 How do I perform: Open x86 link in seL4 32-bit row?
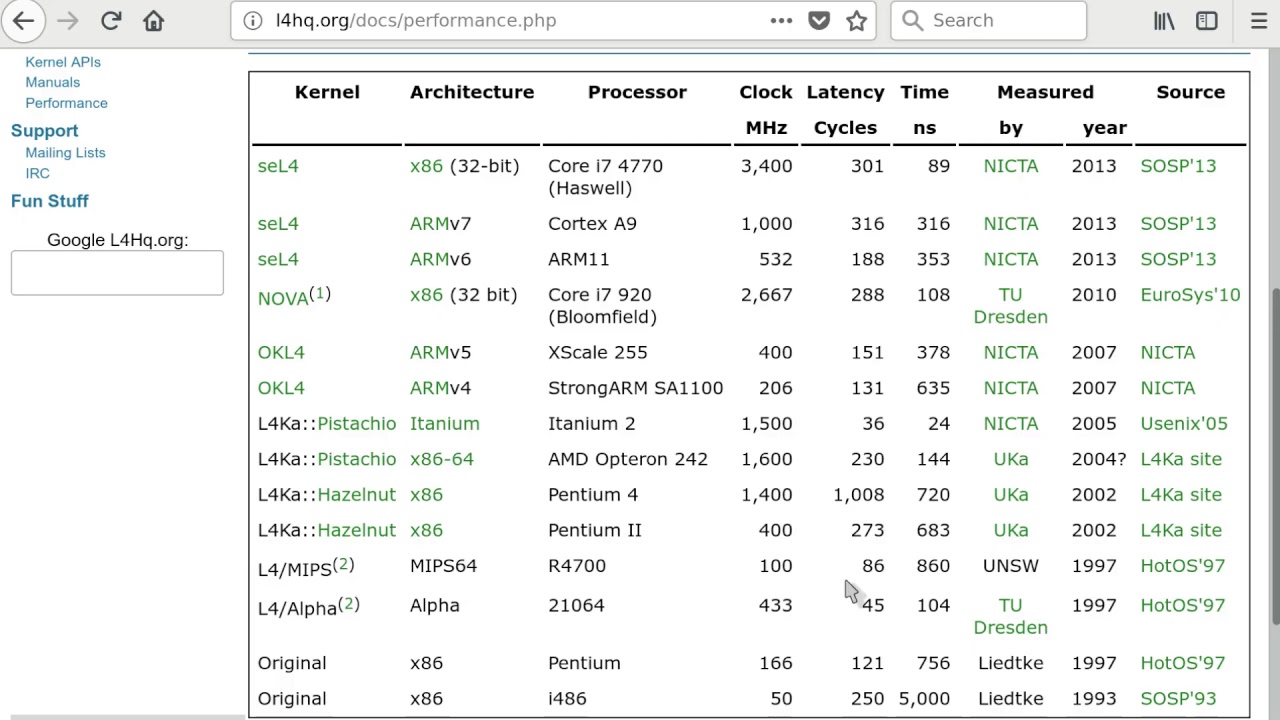coord(426,166)
